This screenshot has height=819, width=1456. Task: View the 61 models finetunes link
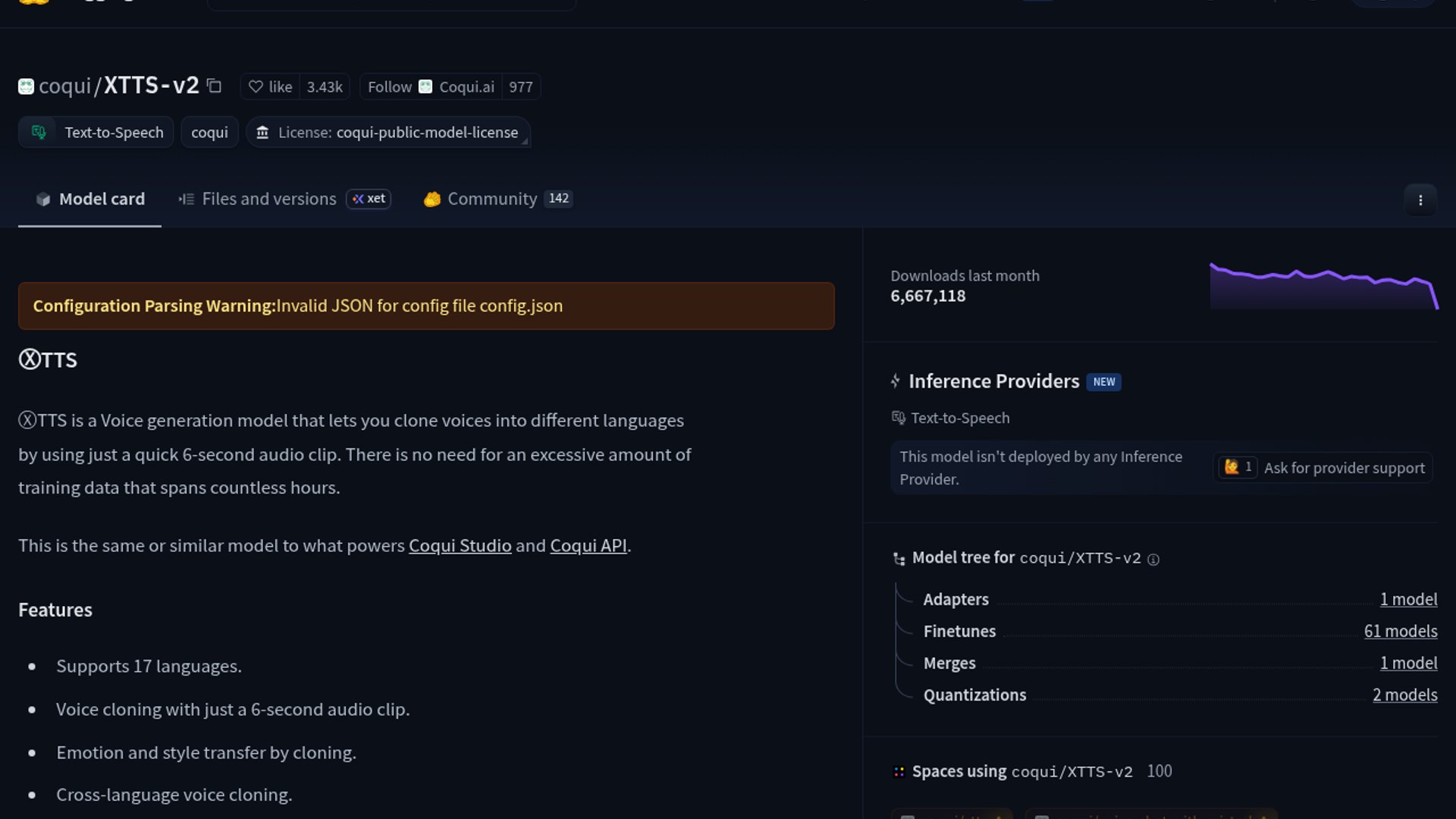click(x=1400, y=631)
